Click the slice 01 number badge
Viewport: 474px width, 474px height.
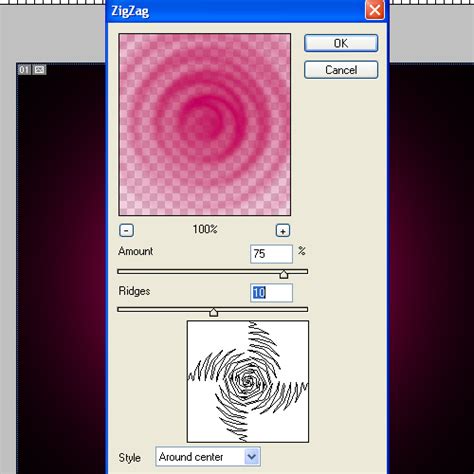click(24, 70)
